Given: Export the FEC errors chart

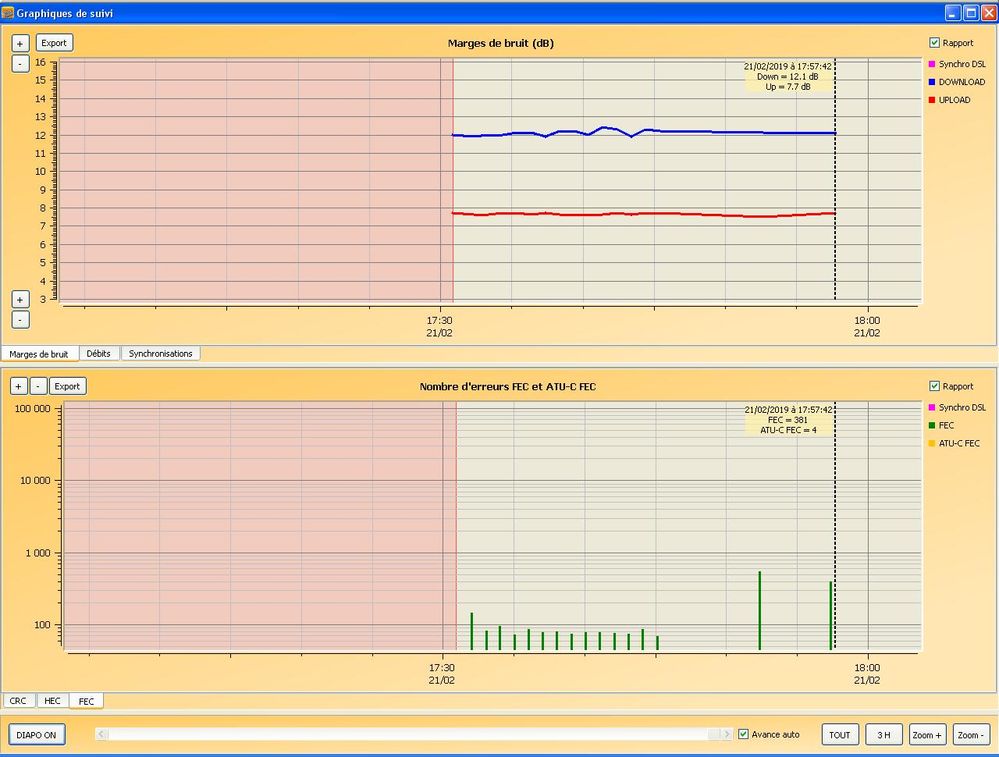Looking at the screenshot, I should coord(67,386).
